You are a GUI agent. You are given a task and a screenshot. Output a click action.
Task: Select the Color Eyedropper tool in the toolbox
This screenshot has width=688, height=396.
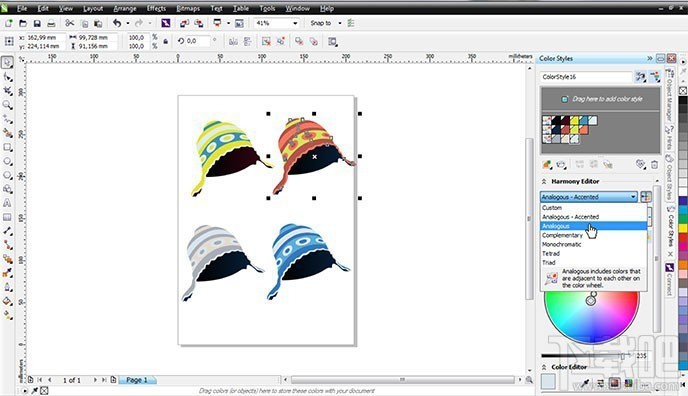click(x=7, y=273)
